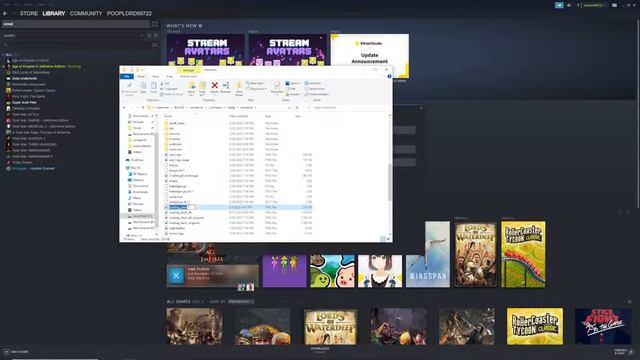Open the POOPLORD69722 profile tab
The height and width of the screenshot is (360, 640).
[x=129, y=13]
